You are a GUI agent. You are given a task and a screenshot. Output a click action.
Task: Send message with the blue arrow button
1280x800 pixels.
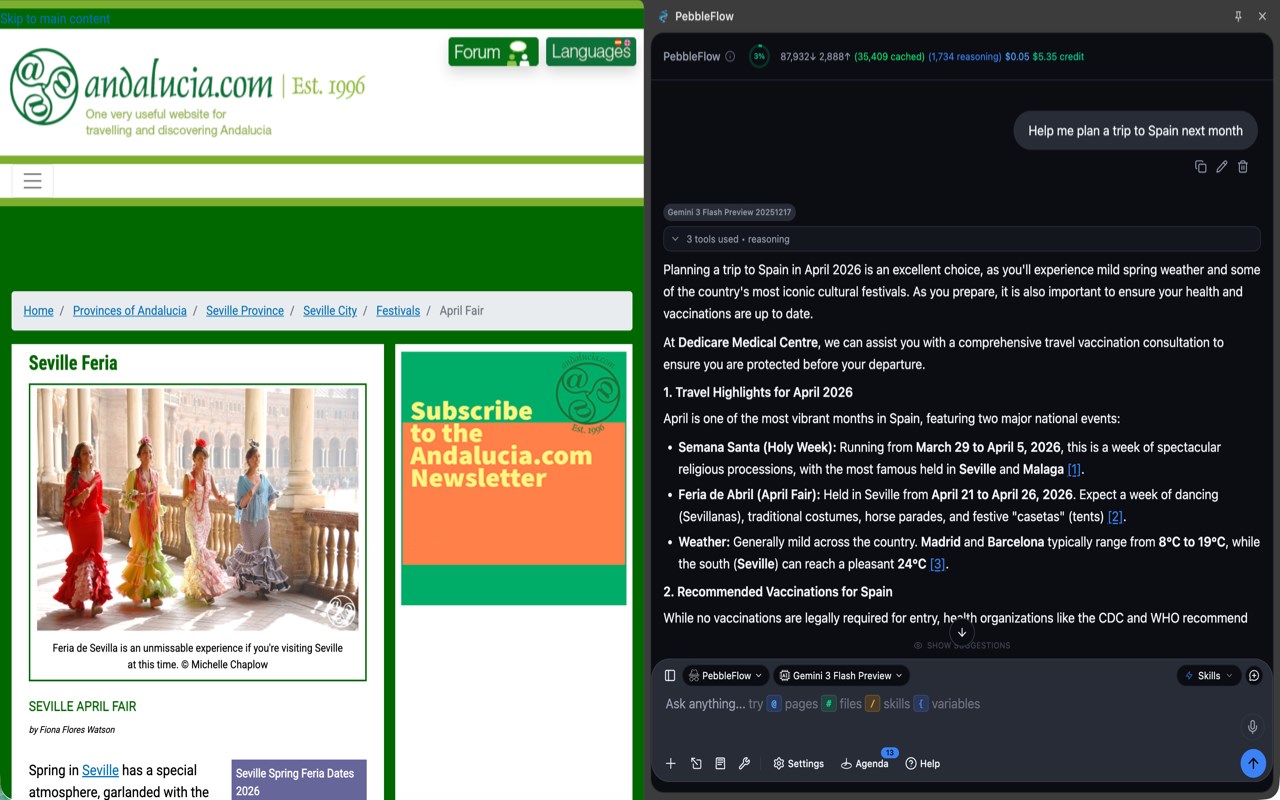[x=1253, y=763]
